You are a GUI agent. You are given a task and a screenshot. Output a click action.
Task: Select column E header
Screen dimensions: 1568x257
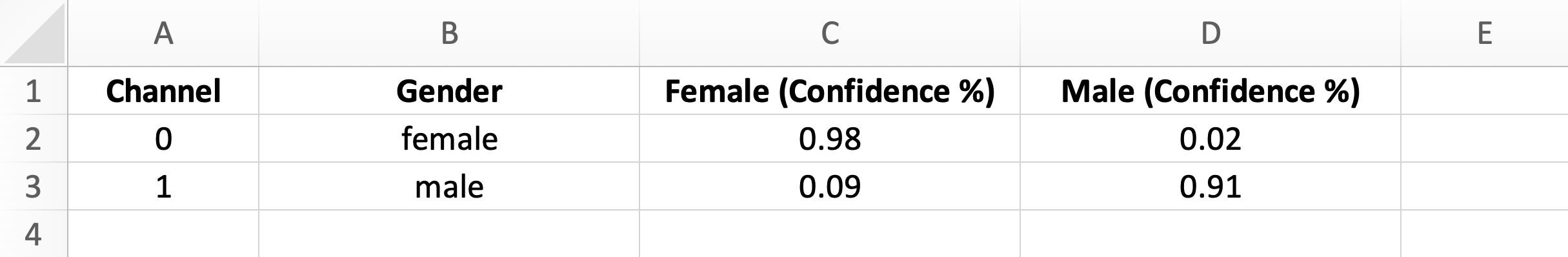coord(1485,32)
